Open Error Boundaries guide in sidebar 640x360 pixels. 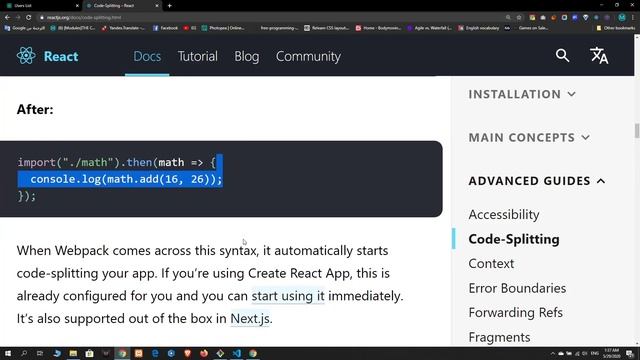(x=517, y=288)
